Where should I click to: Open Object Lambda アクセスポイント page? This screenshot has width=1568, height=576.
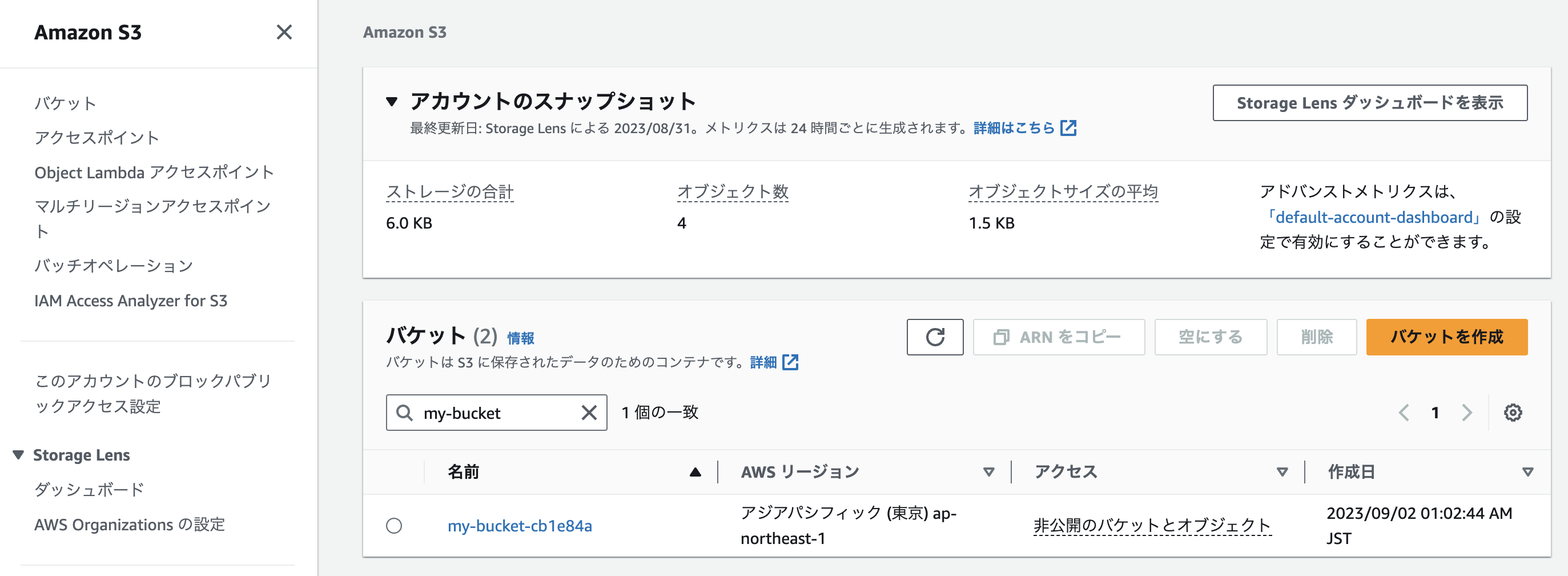(x=154, y=173)
